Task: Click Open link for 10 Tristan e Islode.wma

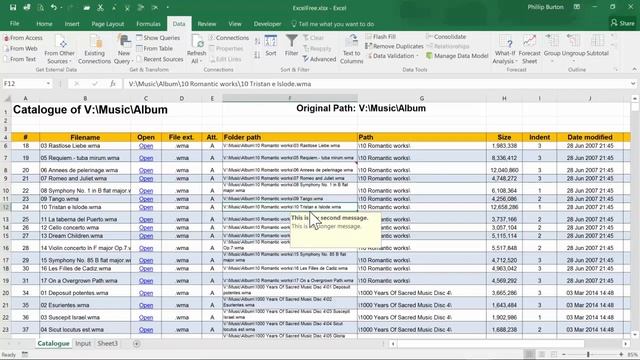Action: point(146,207)
